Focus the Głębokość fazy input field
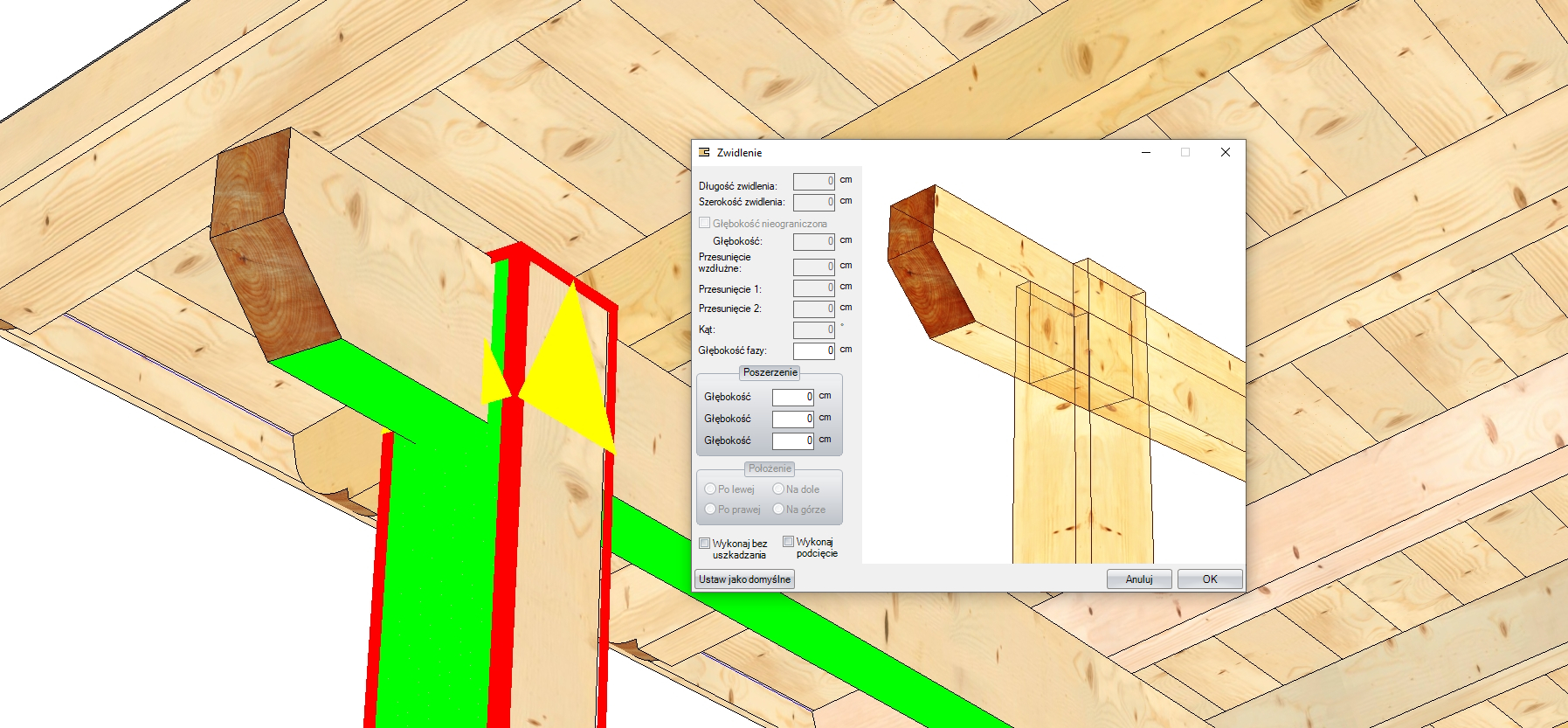 tap(813, 350)
